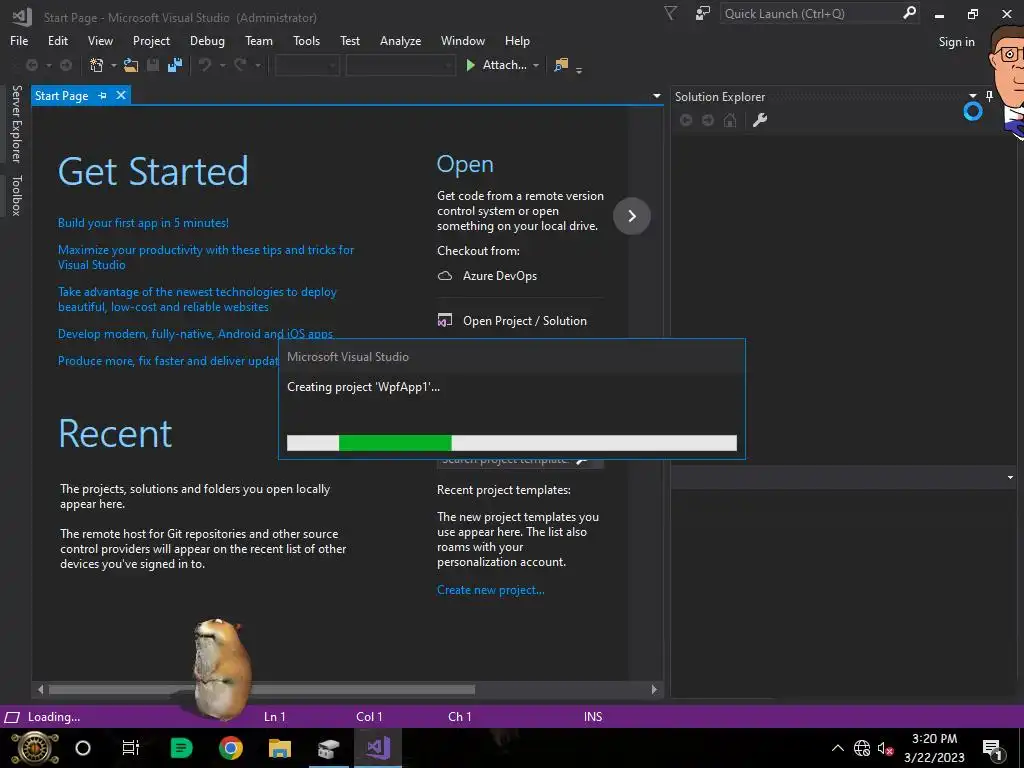Click the Solution Explorer wrench Properties icon

tap(760, 120)
